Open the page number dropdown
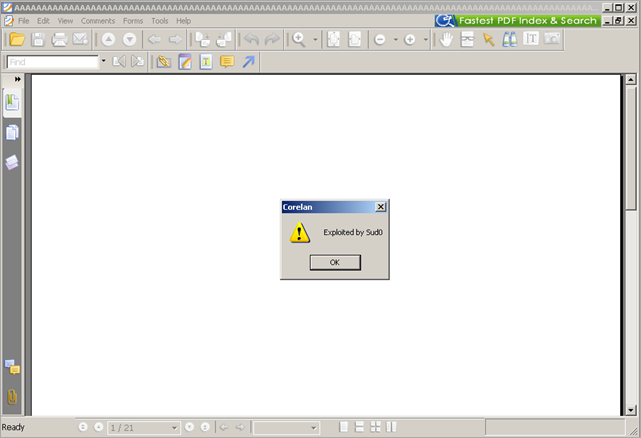The image size is (641, 438). click(x=175, y=428)
